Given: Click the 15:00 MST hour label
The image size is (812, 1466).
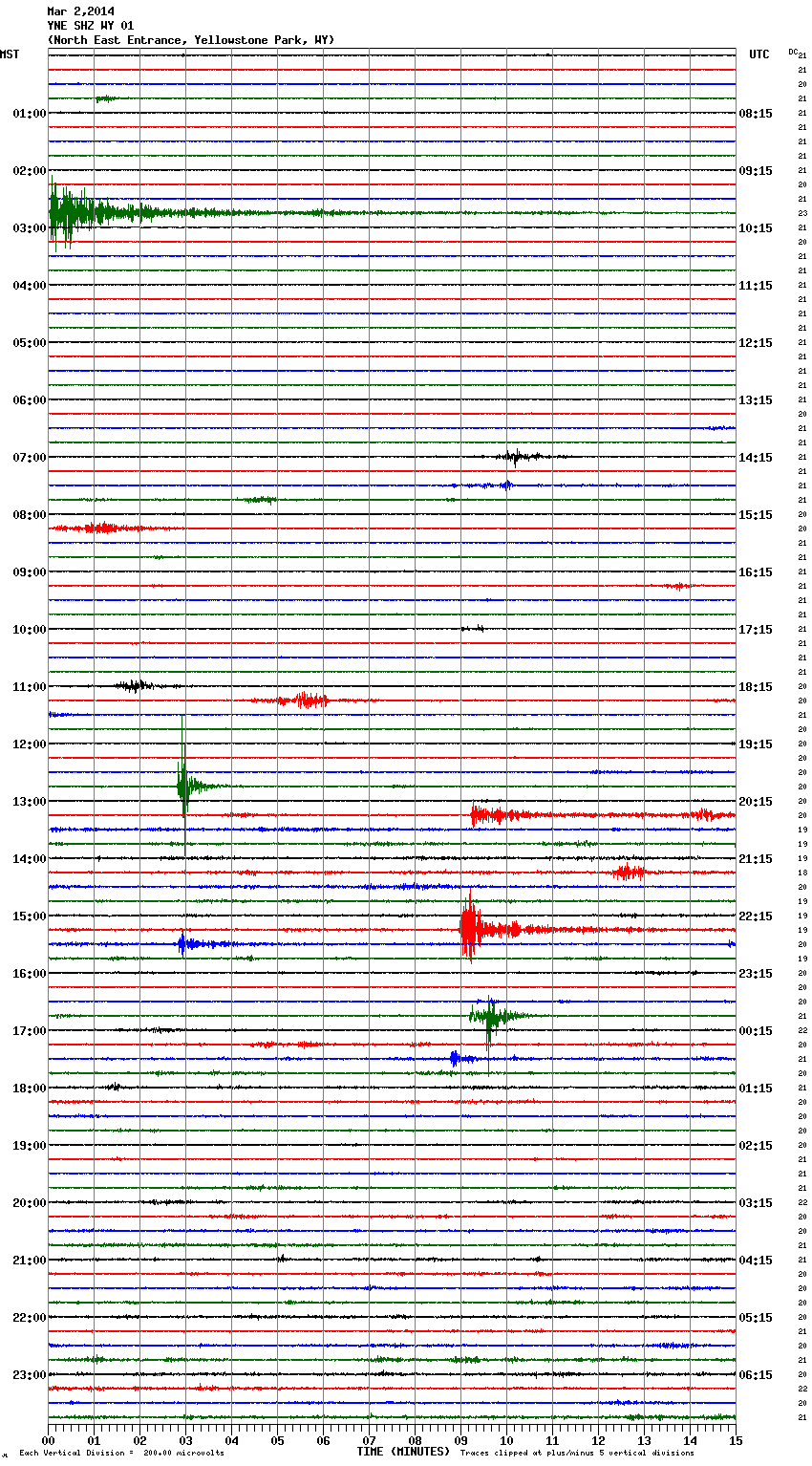Looking at the screenshot, I should click(30, 916).
